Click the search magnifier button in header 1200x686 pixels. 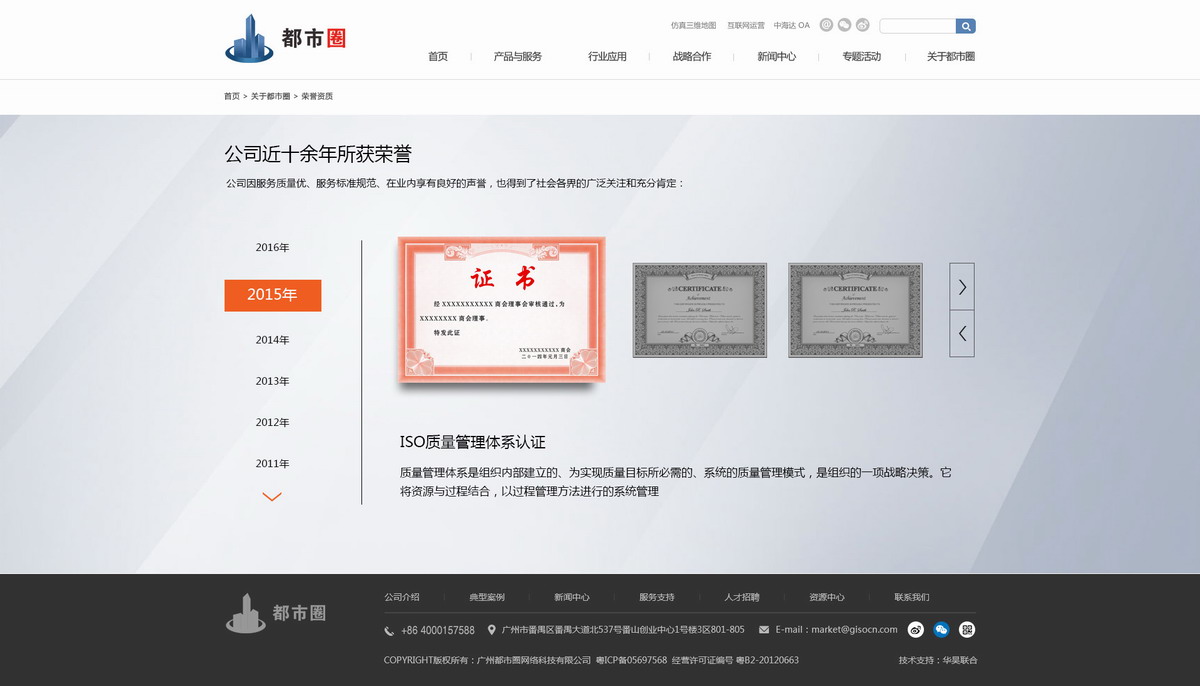click(965, 26)
